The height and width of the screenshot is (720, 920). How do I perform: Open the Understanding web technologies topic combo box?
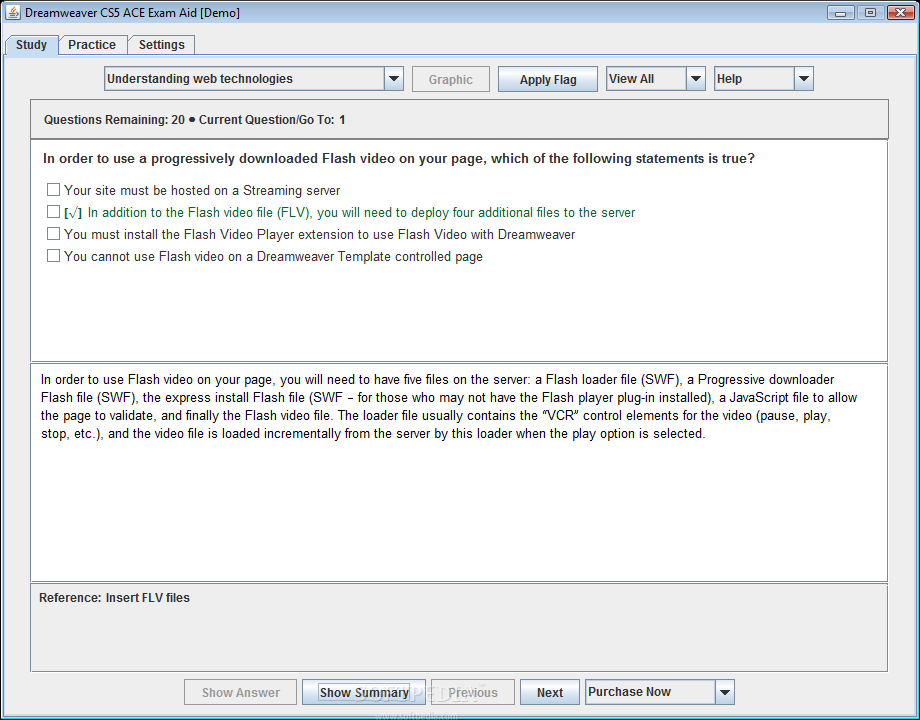tap(253, 79)
